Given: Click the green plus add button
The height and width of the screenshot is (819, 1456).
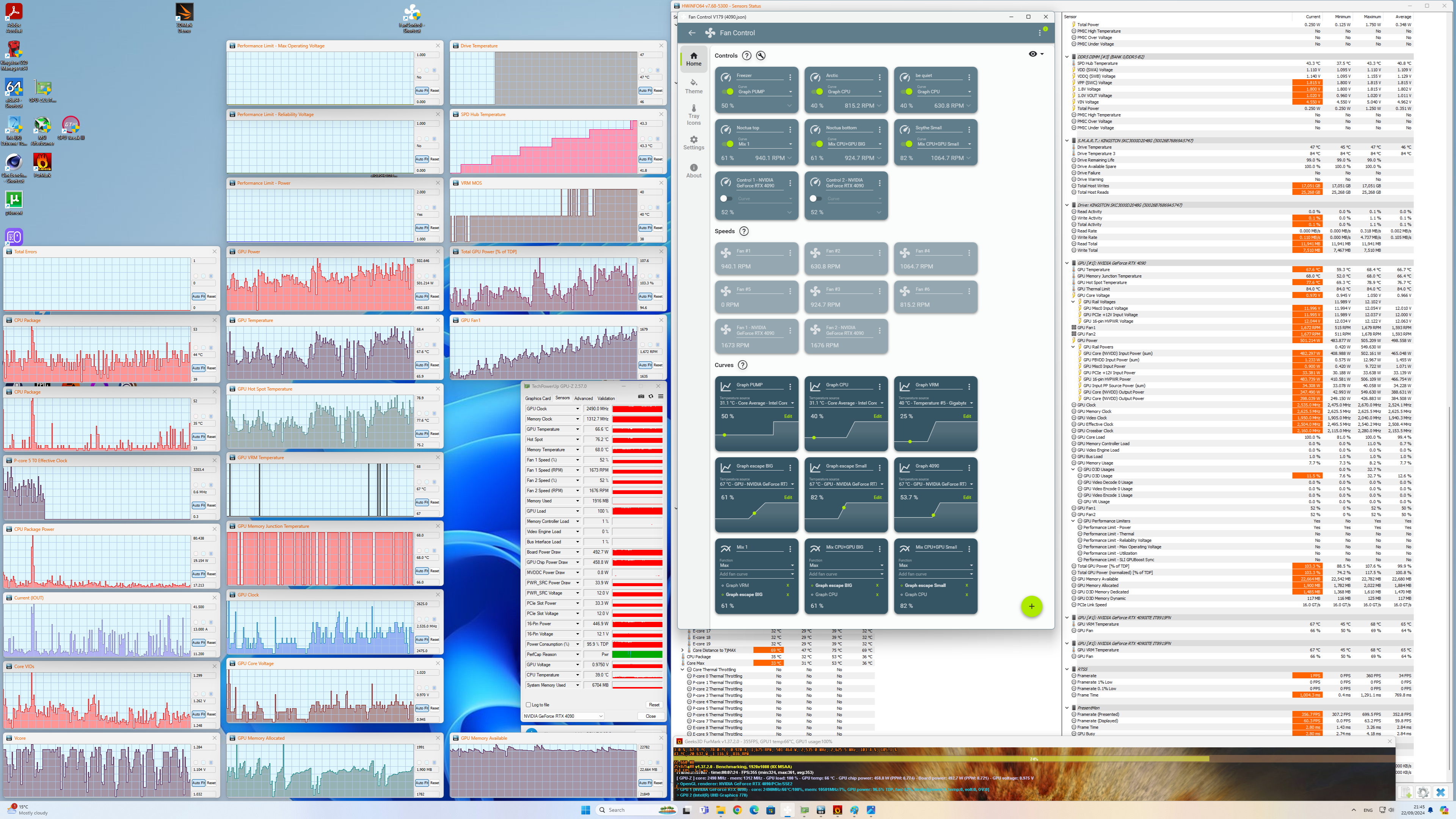Looking at the screenshot, I should pos(1031,607).
